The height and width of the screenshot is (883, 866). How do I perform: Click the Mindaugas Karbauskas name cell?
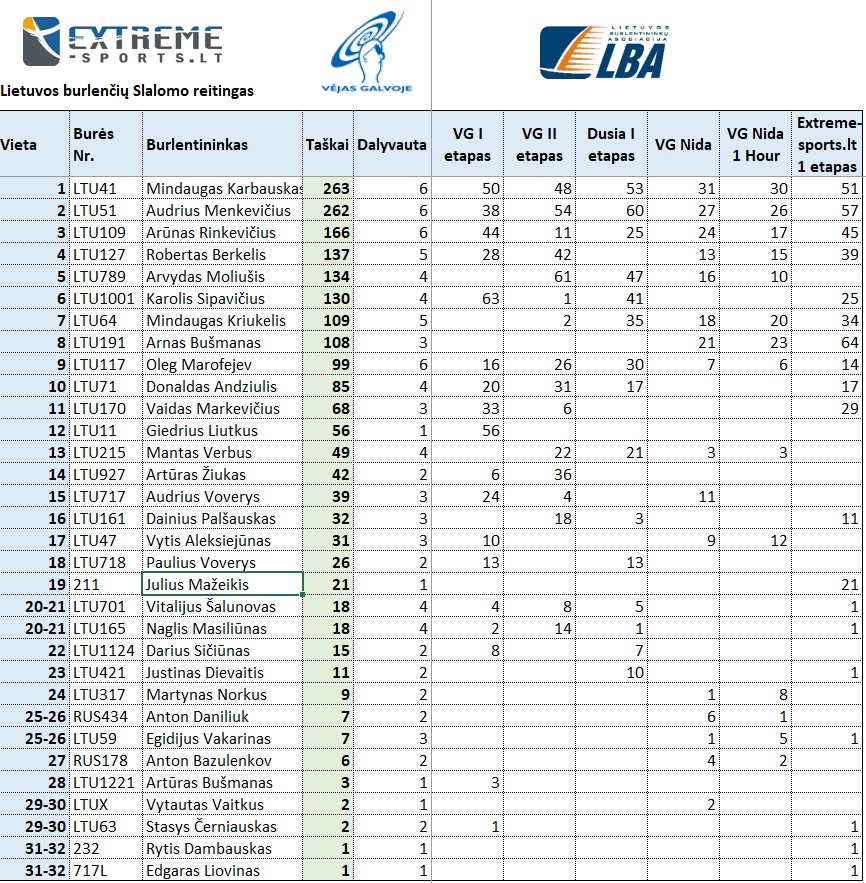tap(222, 188)
